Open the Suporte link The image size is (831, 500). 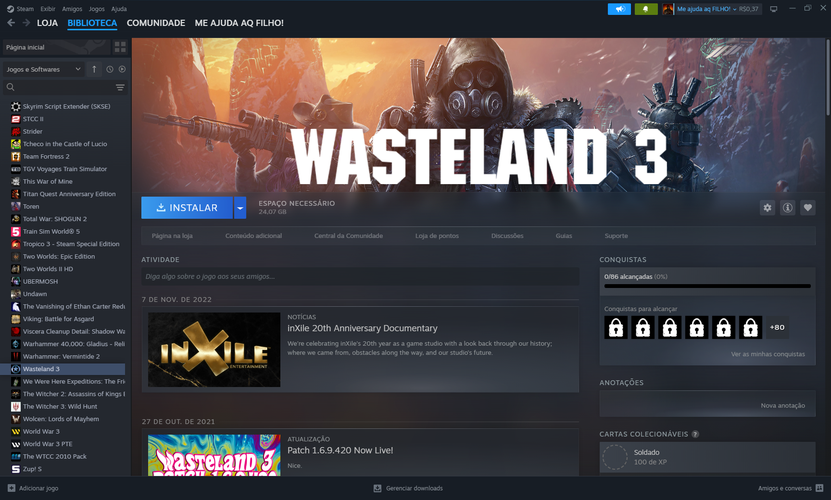616,236
